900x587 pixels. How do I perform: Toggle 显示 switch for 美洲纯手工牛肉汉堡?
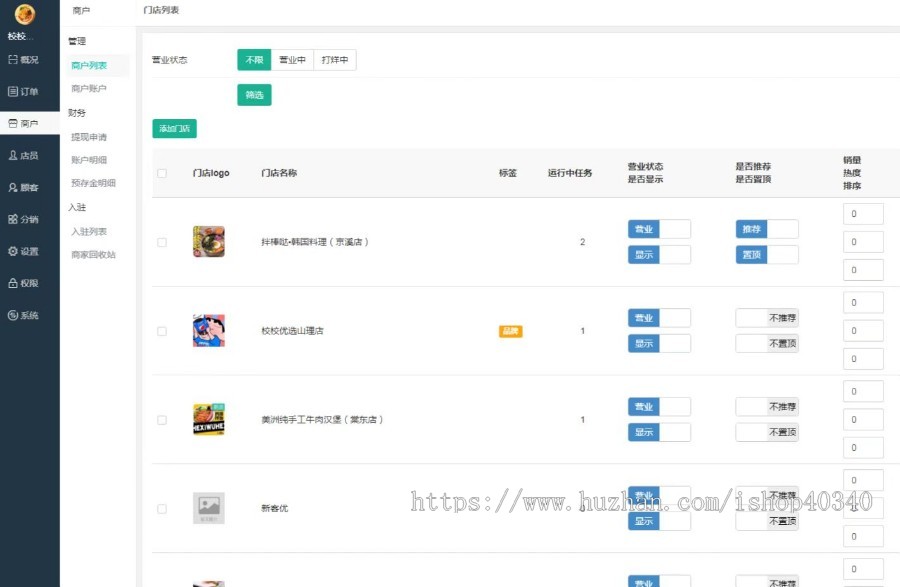659,433
